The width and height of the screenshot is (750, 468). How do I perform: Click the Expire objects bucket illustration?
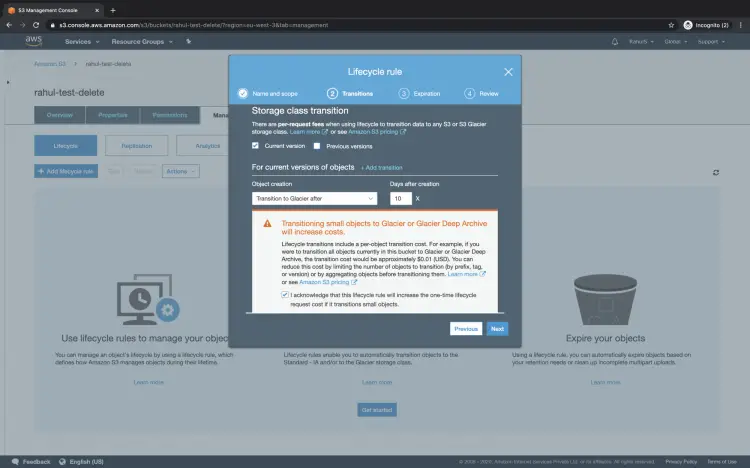pyautogui.click(x=605, y=300)
